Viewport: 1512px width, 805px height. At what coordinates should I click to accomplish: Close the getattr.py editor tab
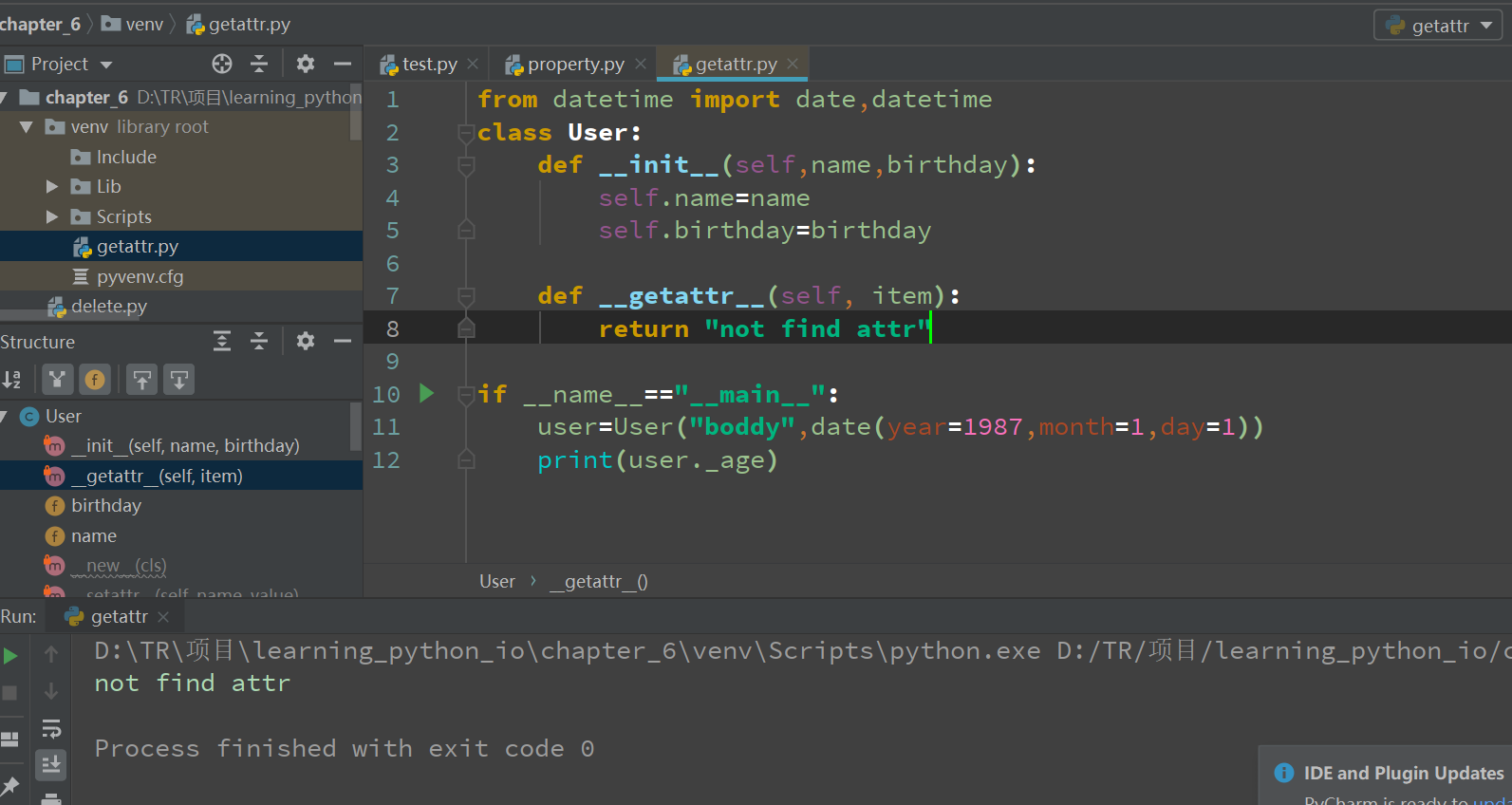click(x=793, y=64)
